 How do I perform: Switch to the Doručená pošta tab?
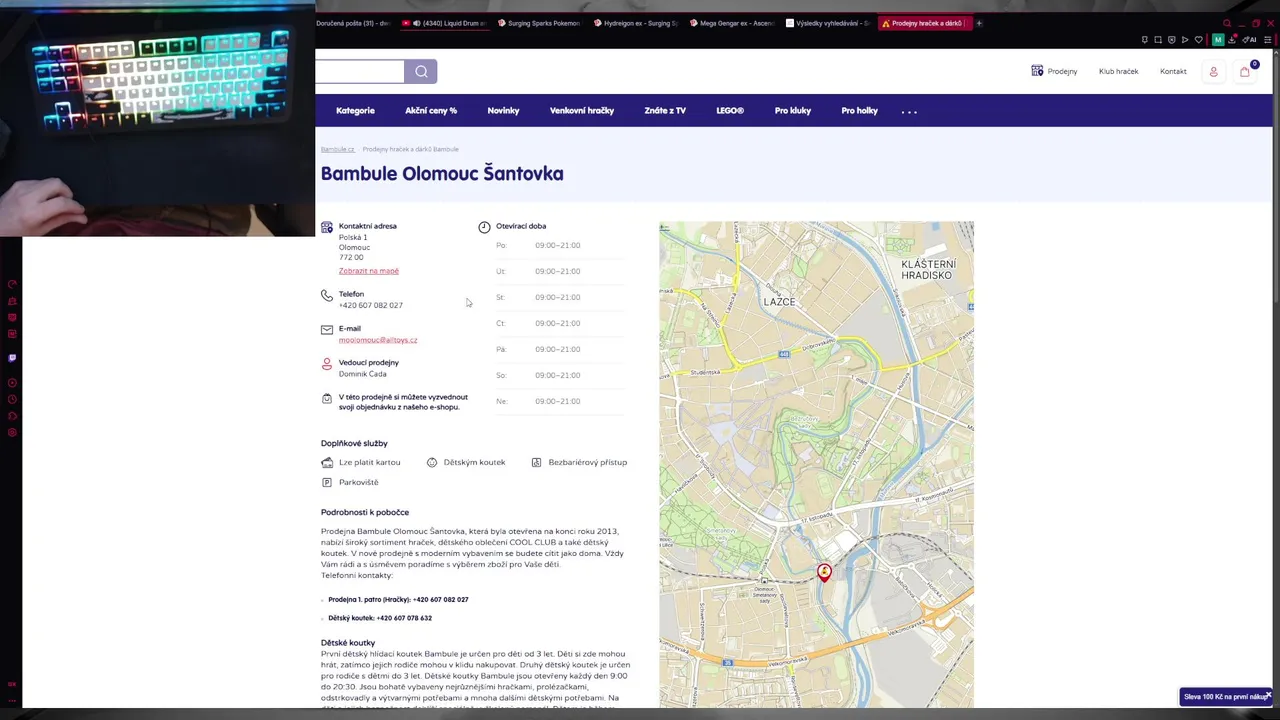[x=354, y=23]
